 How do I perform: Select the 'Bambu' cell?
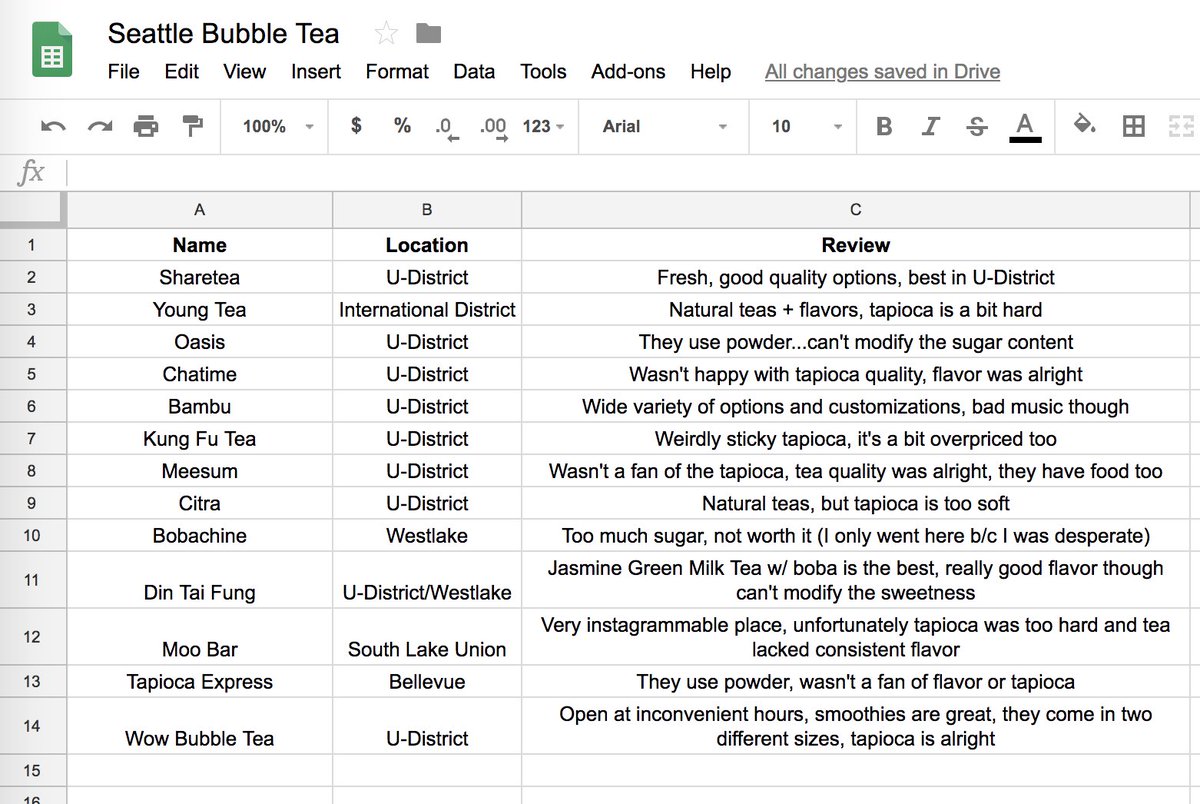[200, 406]
